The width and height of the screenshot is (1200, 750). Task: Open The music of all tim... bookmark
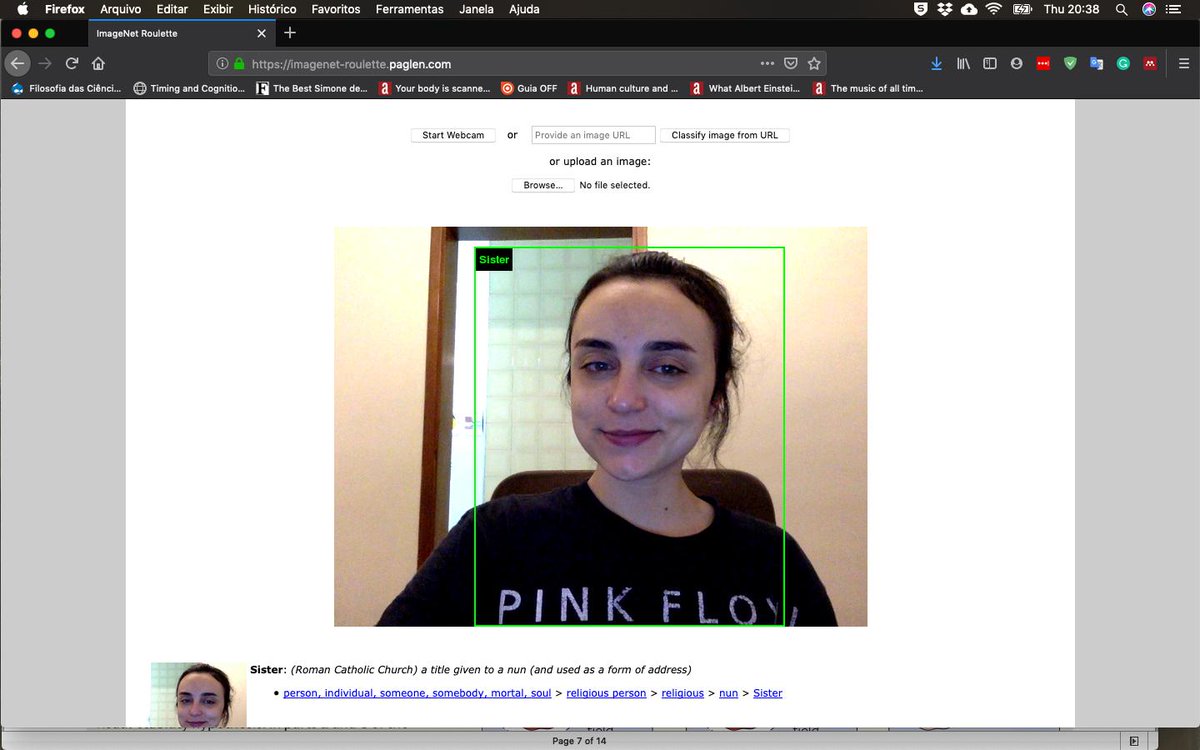point(868,88)
